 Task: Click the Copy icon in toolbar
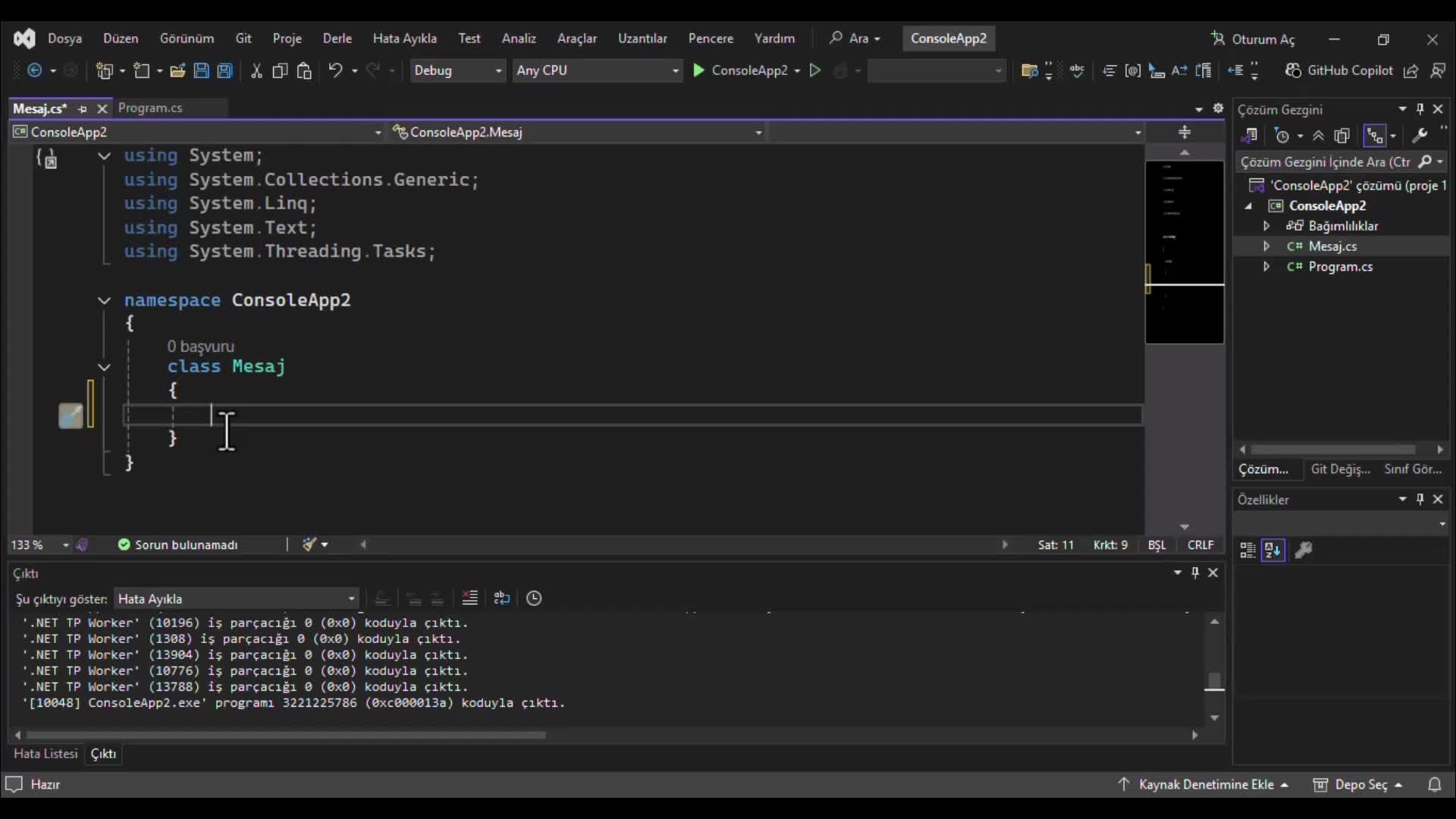click(x=280, y=71)
